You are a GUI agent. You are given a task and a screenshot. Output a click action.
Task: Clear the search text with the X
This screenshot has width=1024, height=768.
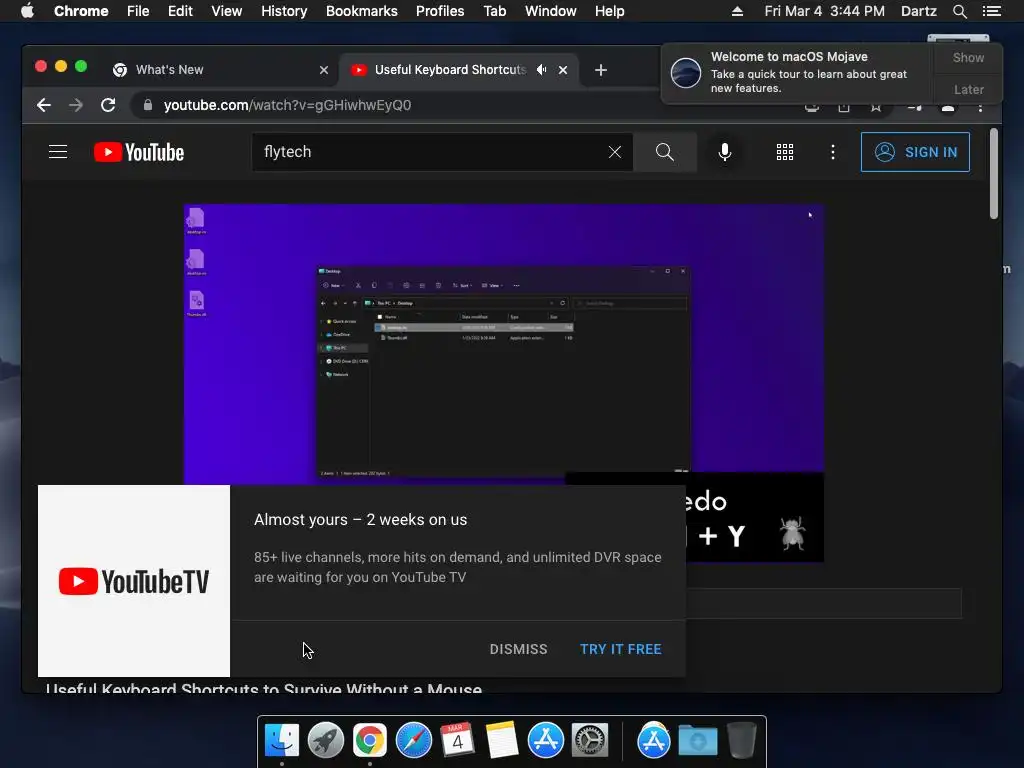(615, 152)
